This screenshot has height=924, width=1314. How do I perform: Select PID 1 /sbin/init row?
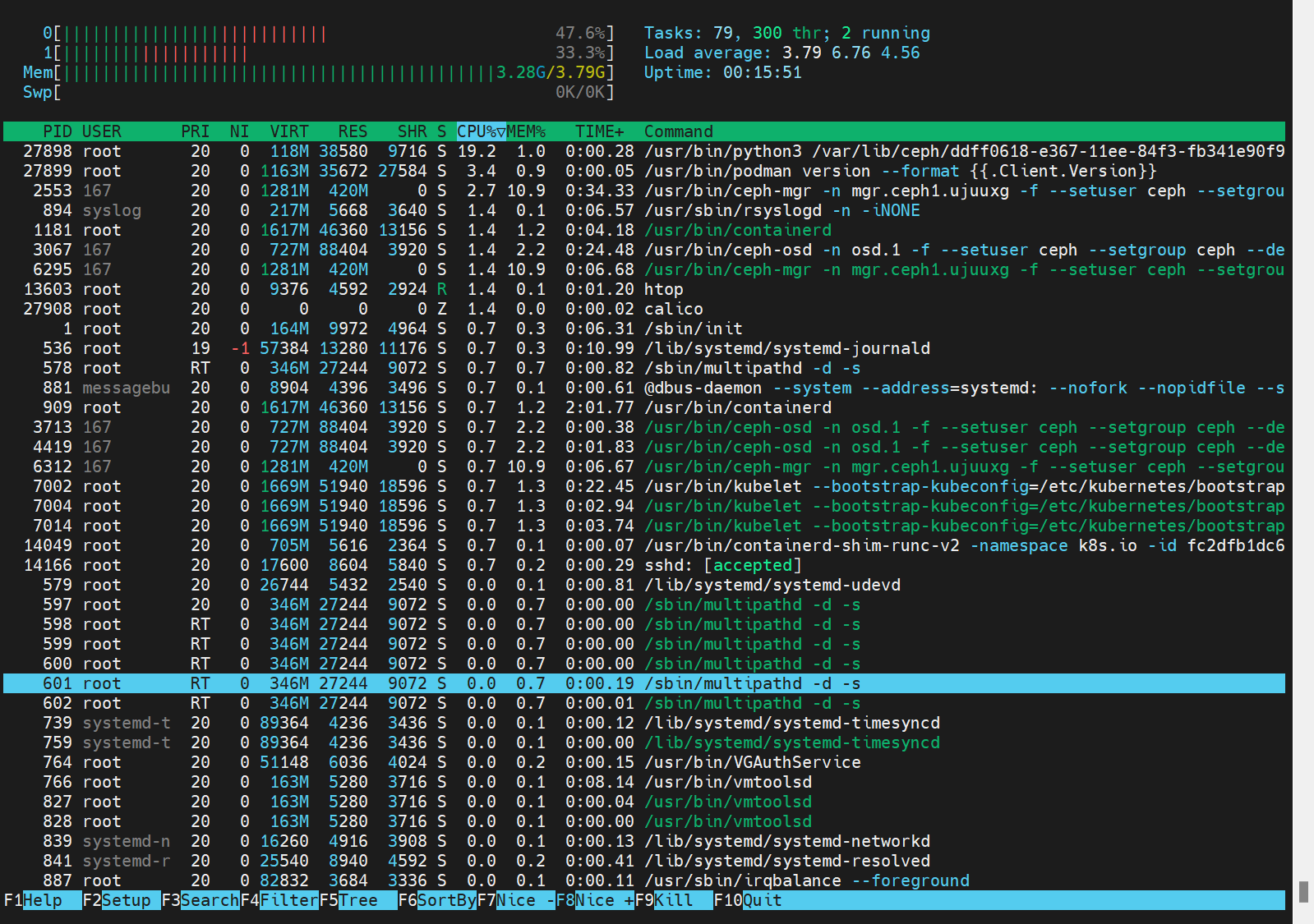(644, 329)
